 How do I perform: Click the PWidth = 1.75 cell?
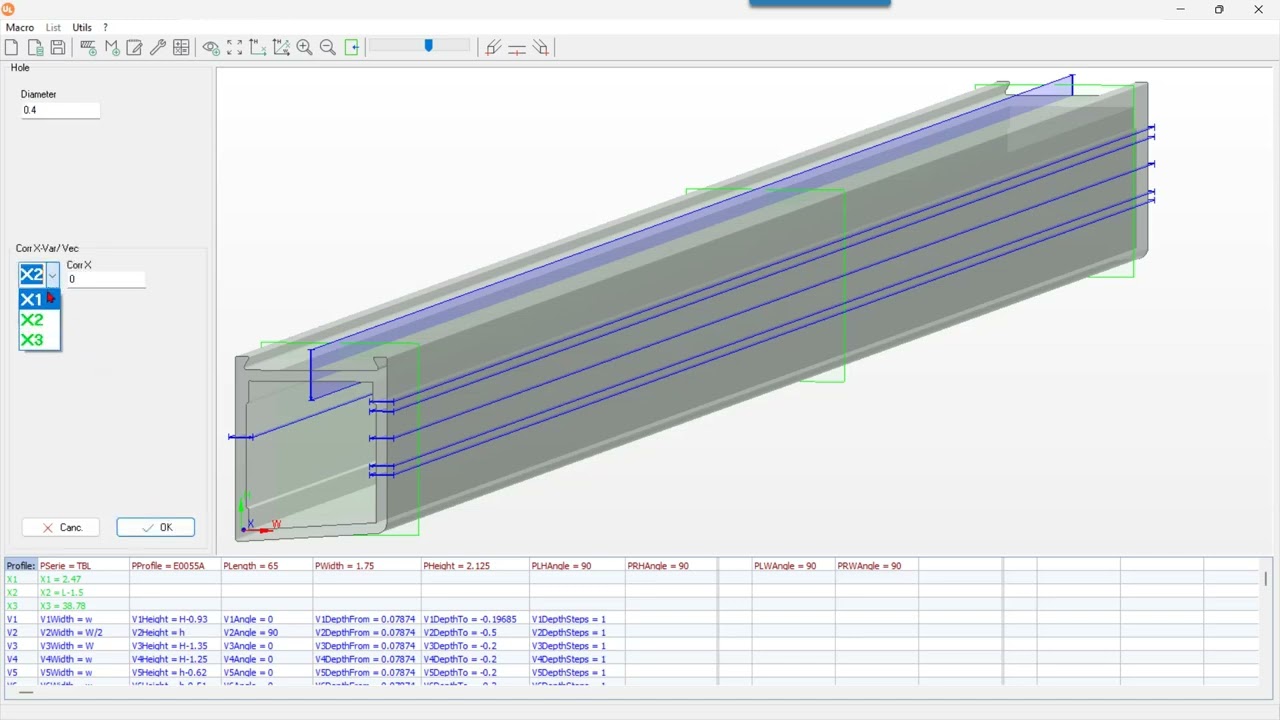click(367, 566)
